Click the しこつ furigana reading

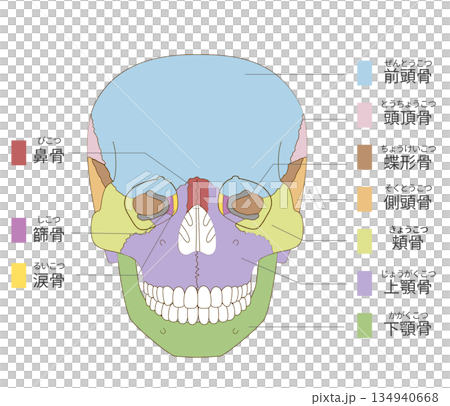click(x=49, y=220)
